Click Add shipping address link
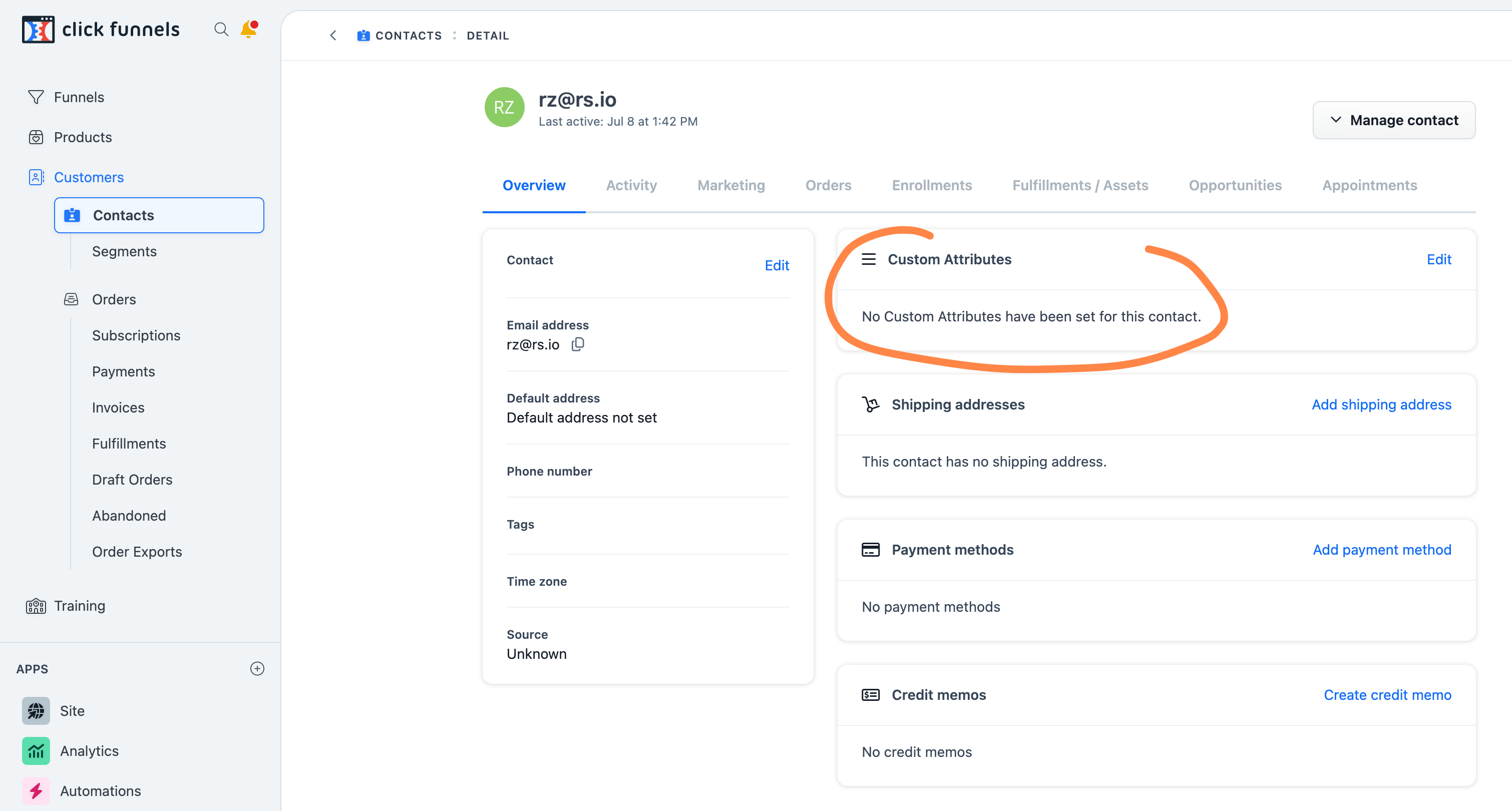 1381,404
